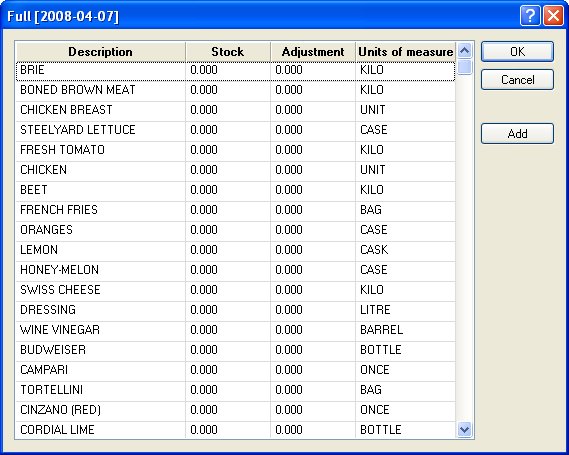Viewport: 569px width, 455px height.
Task: Click the OK button
Action: pyautogui.click(x=517, y=52)
